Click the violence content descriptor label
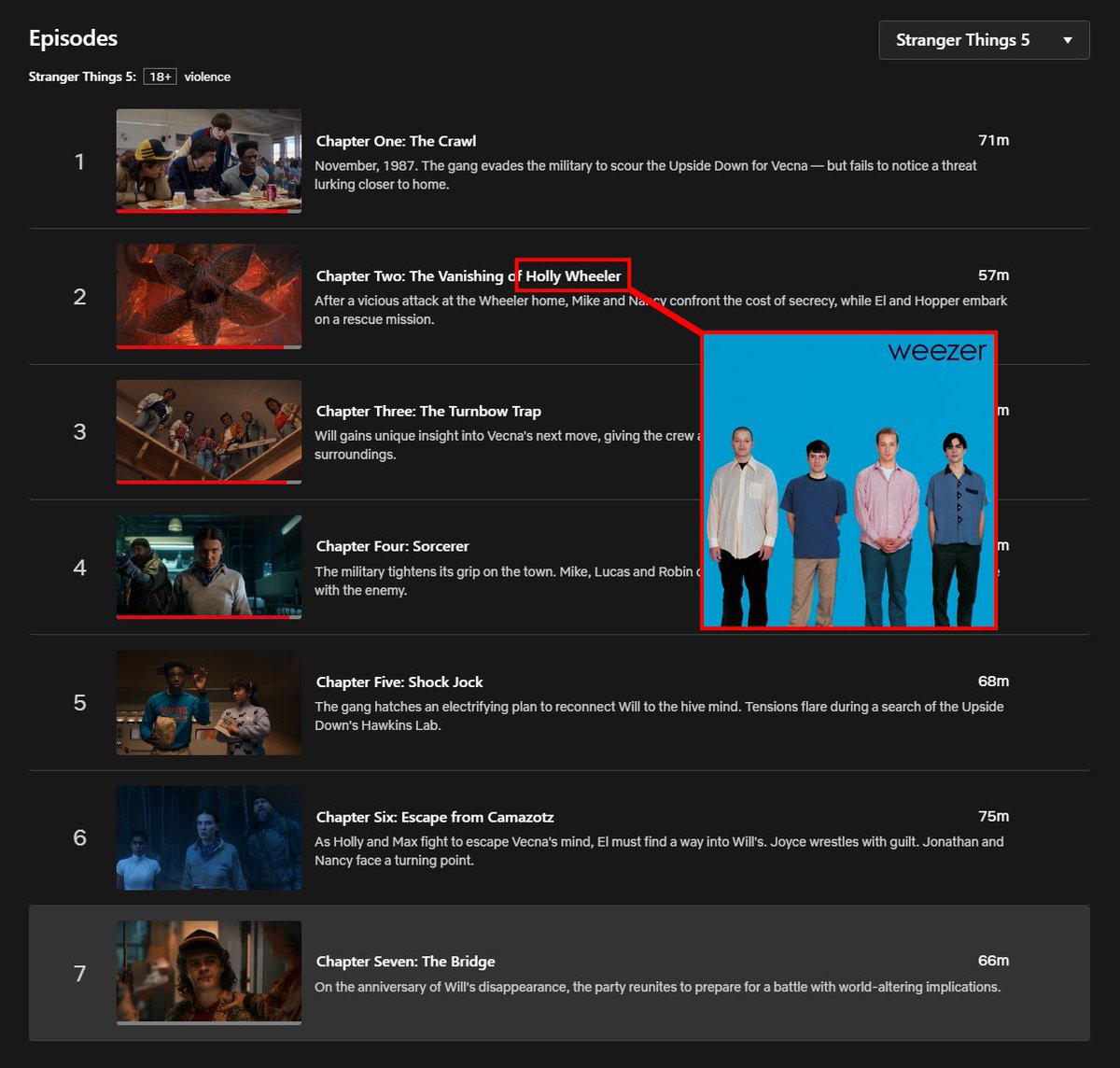This screenshot has height=1068, width=1120. tap(206, 77)
